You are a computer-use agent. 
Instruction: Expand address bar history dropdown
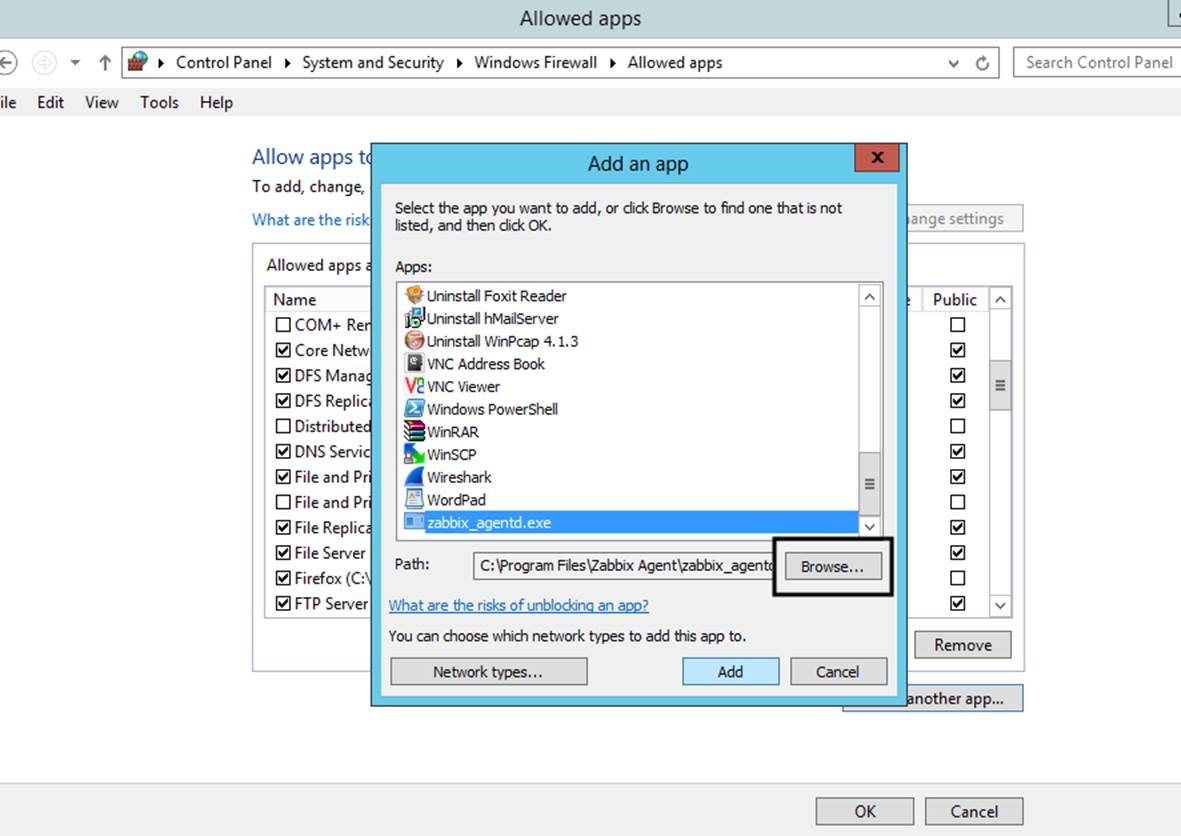tap(954, 63)
